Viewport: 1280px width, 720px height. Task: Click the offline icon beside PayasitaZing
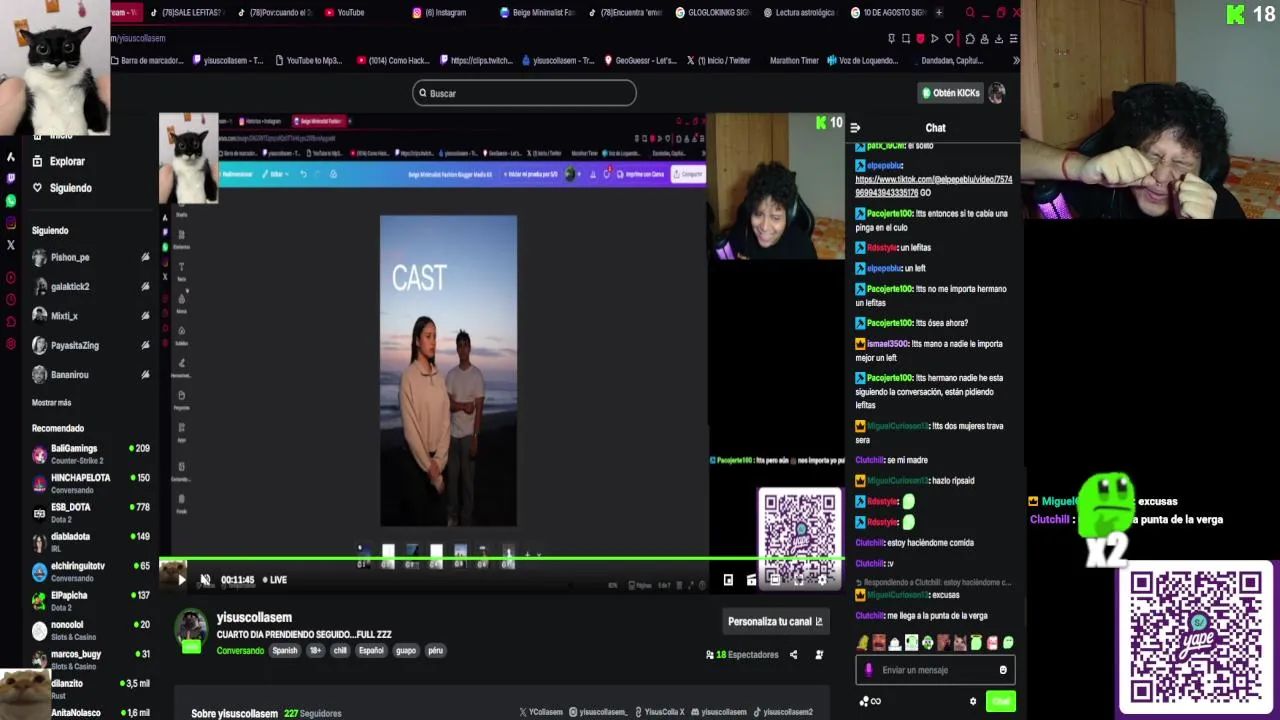pos(145,346)
